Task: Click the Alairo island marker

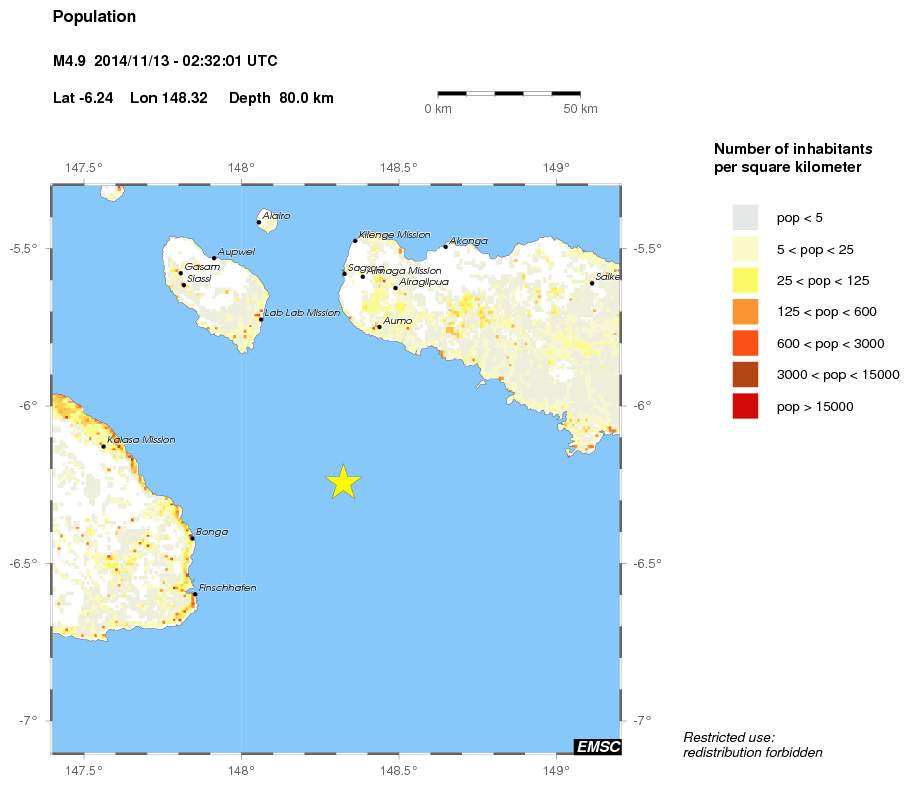Action: [x=259, y=222]
